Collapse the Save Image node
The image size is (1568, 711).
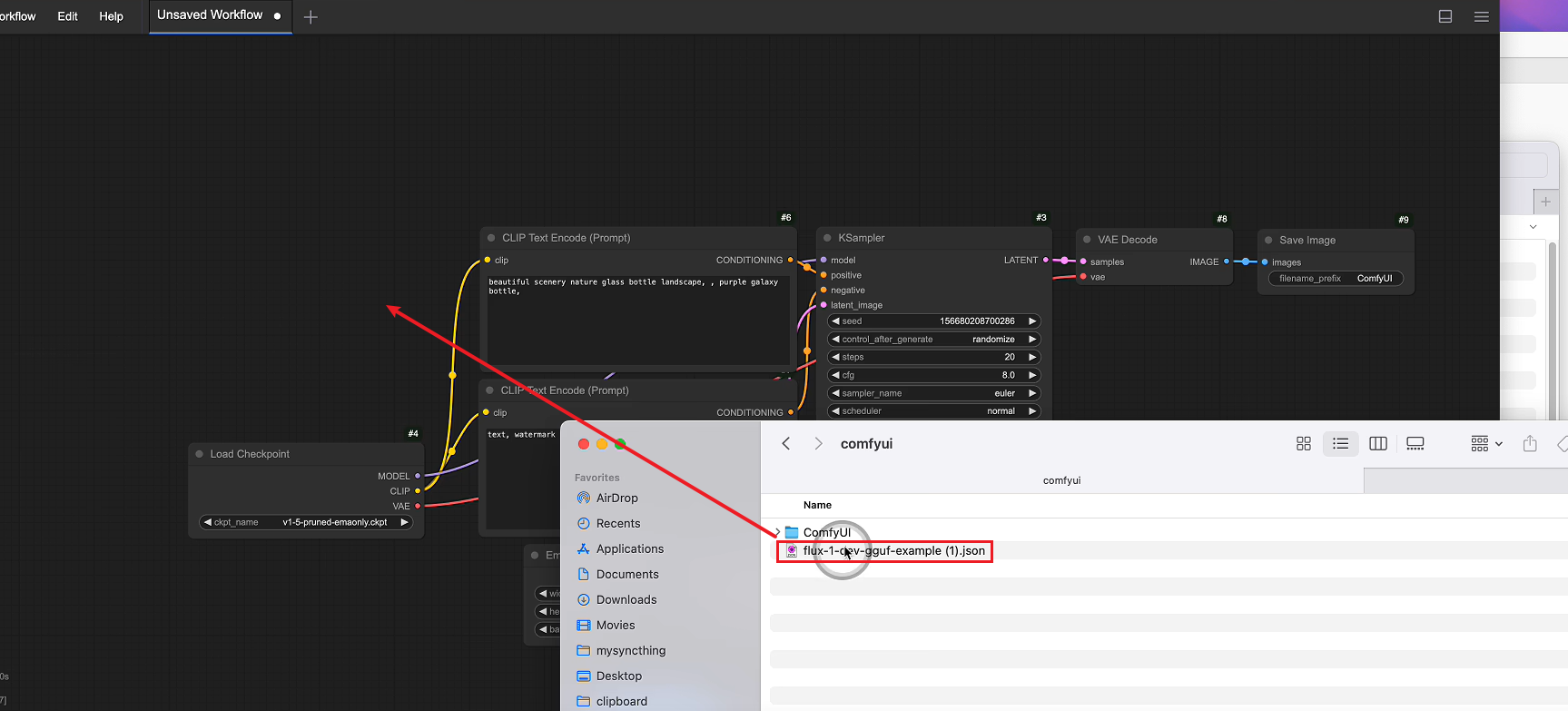coord(1268,241)
